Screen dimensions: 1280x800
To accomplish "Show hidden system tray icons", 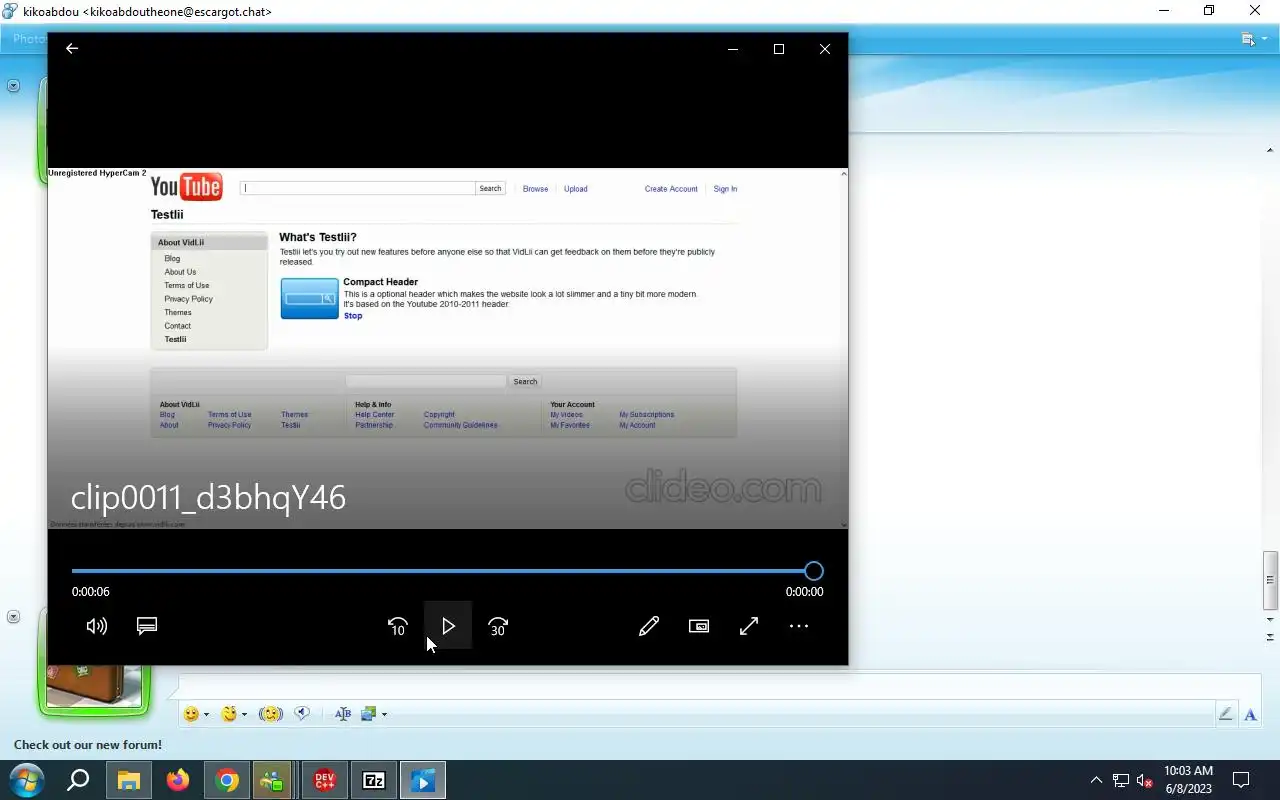I will 1096,780.
